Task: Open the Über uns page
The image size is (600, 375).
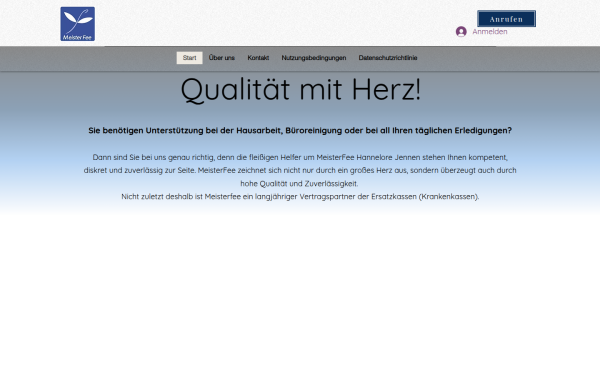Action: click(222, 58)
